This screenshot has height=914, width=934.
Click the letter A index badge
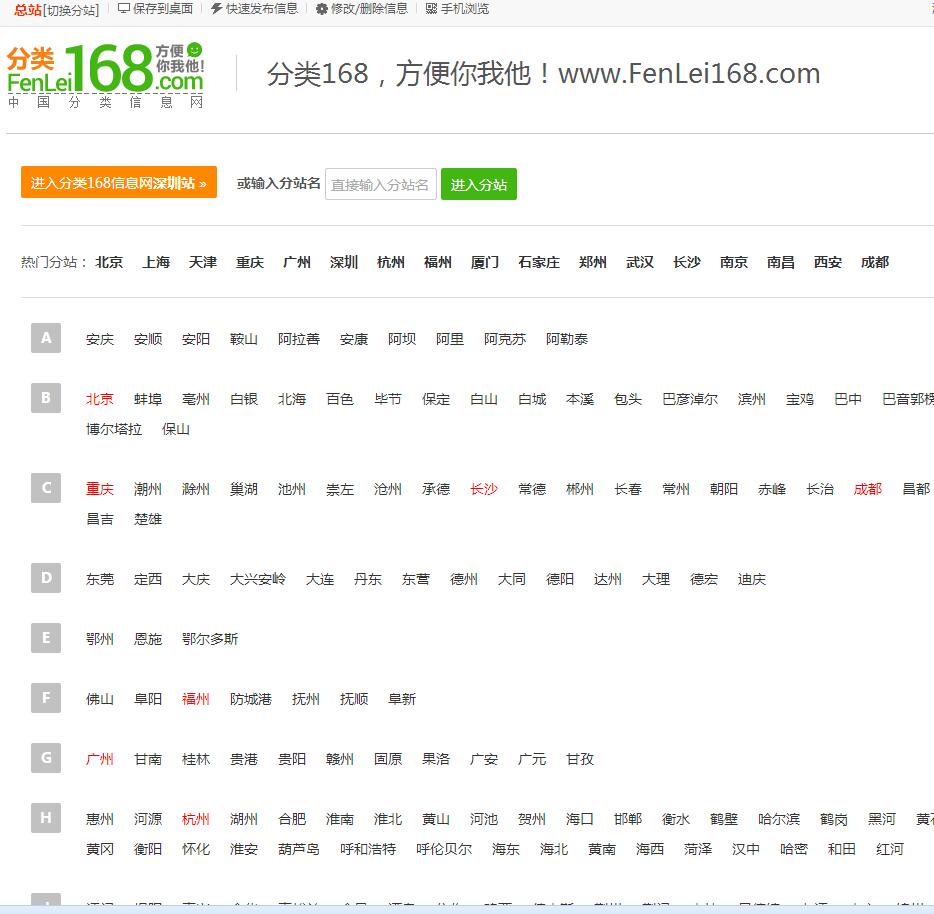pyautogui.click(x=46, y=338)
